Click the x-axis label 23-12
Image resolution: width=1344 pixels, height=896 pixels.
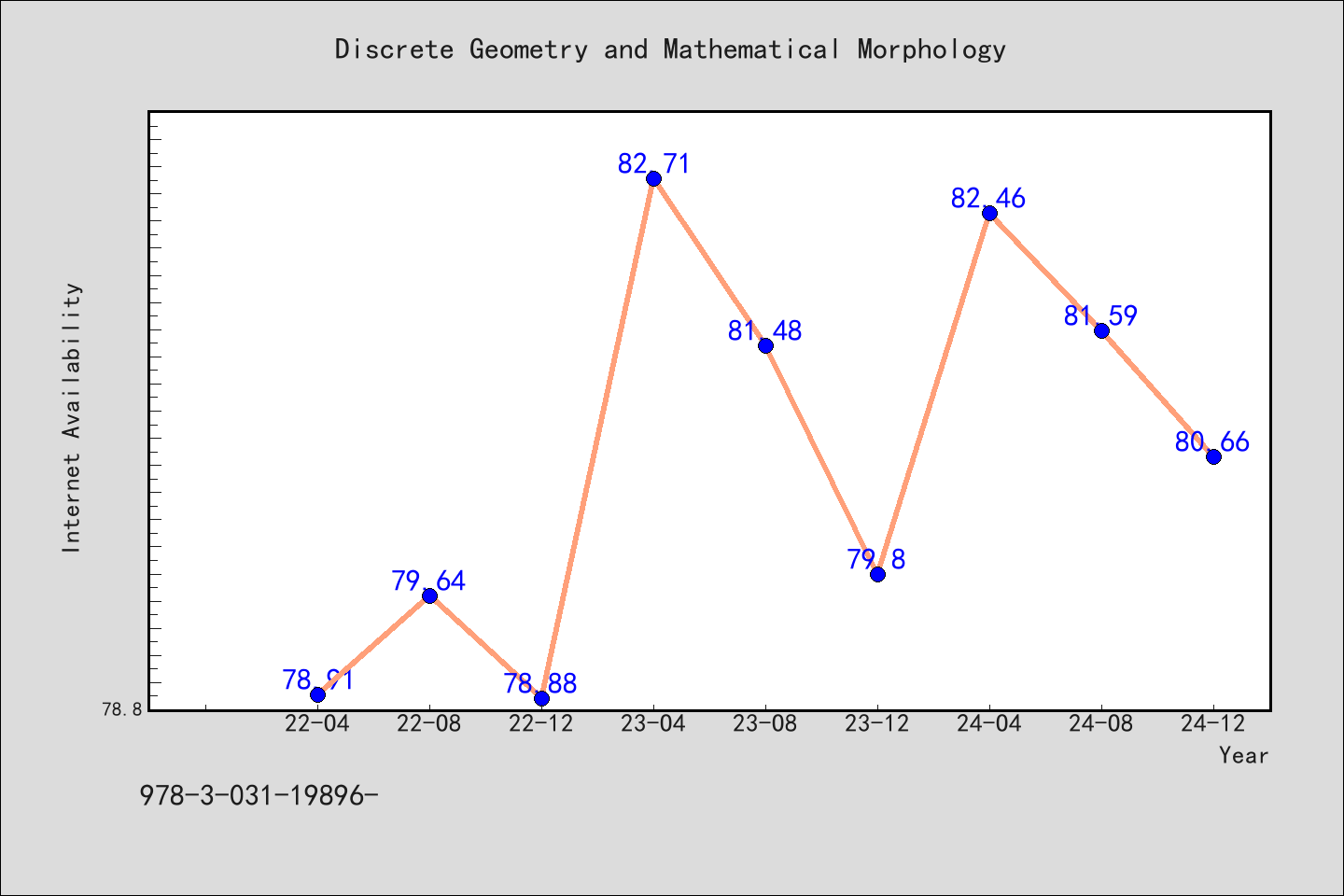877,724
